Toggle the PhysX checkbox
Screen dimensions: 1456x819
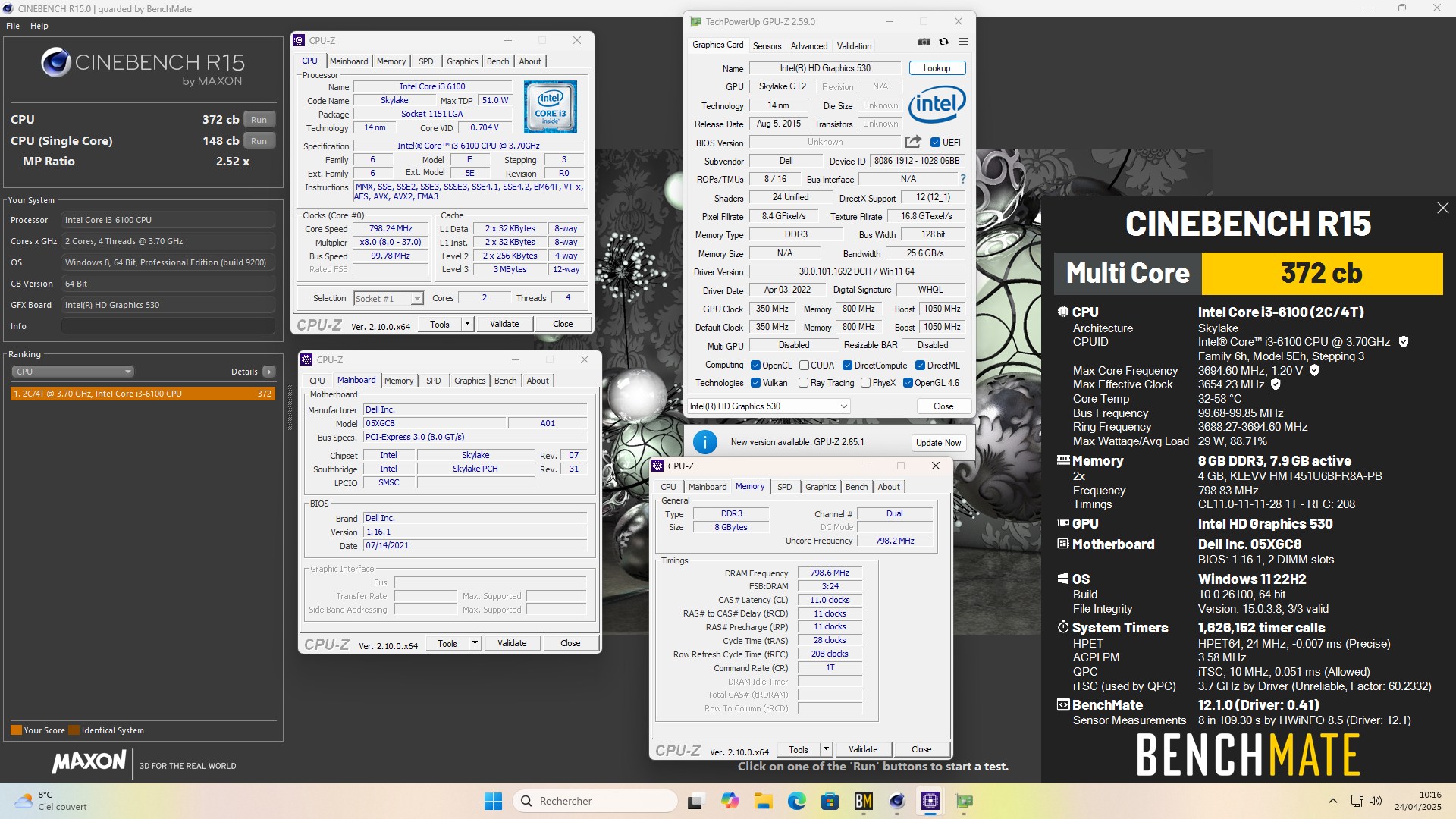coord(865,383)
